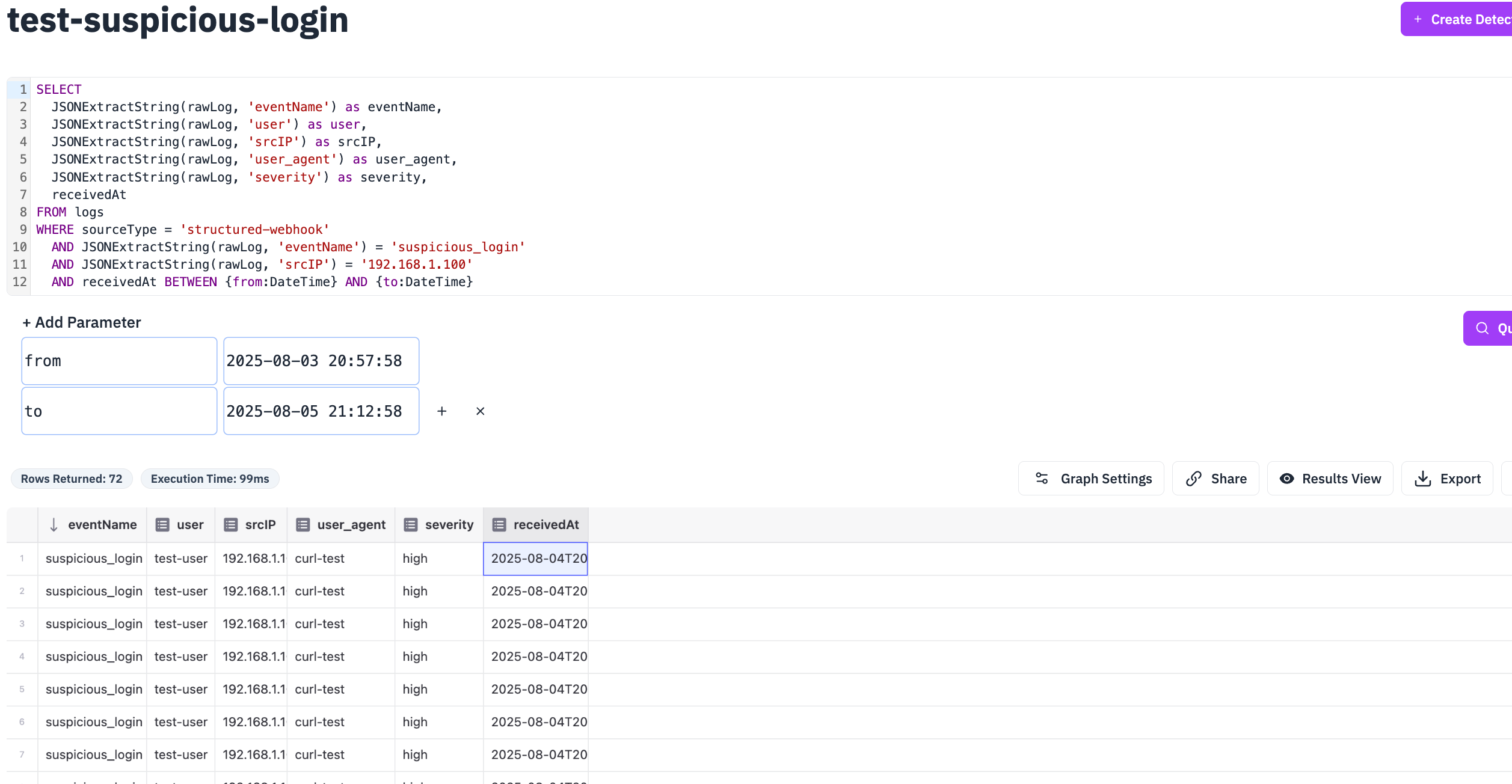The height and width of the screenshot is (784, 1512).
Task: Open the user_agent column options
Action: tap(303, 524)
